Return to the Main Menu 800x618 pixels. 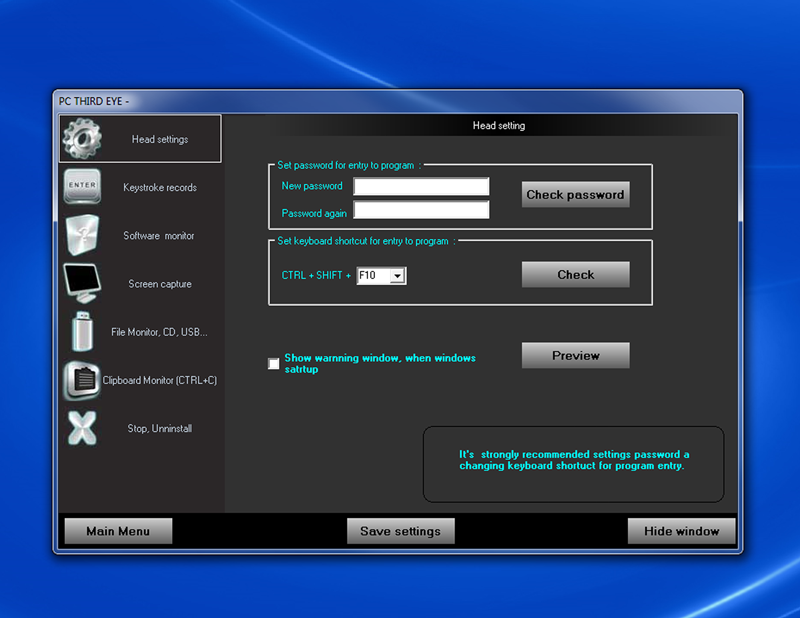coord(118,531)
